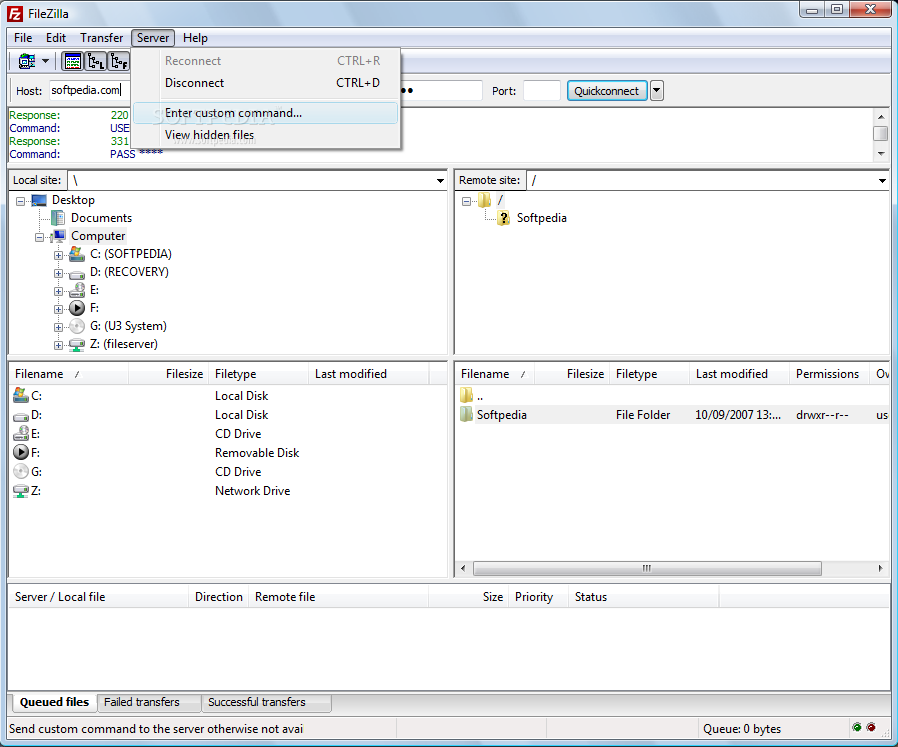Image resolution: width=898 pixels, height=747 pixels.
Task: Toggle remote directory tree icon
Action: (119, 61)
